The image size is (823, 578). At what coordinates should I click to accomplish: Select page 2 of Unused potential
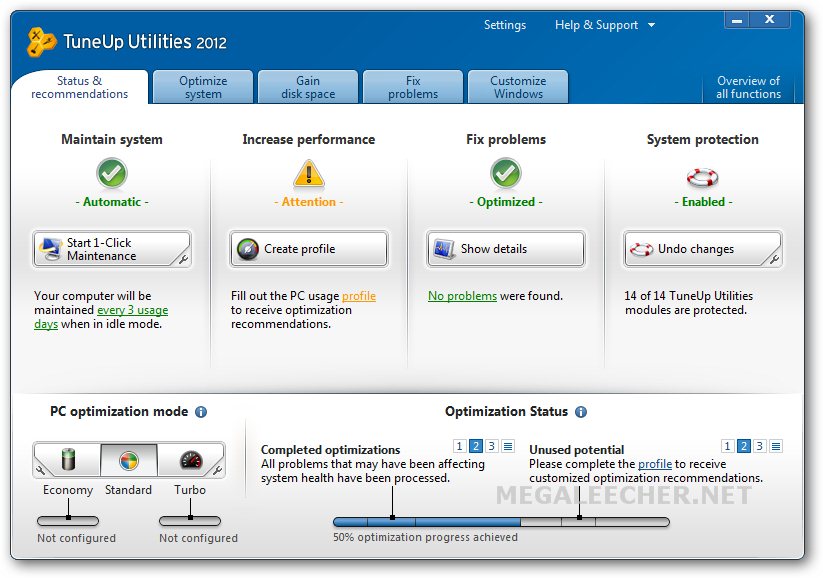[744, 446]
